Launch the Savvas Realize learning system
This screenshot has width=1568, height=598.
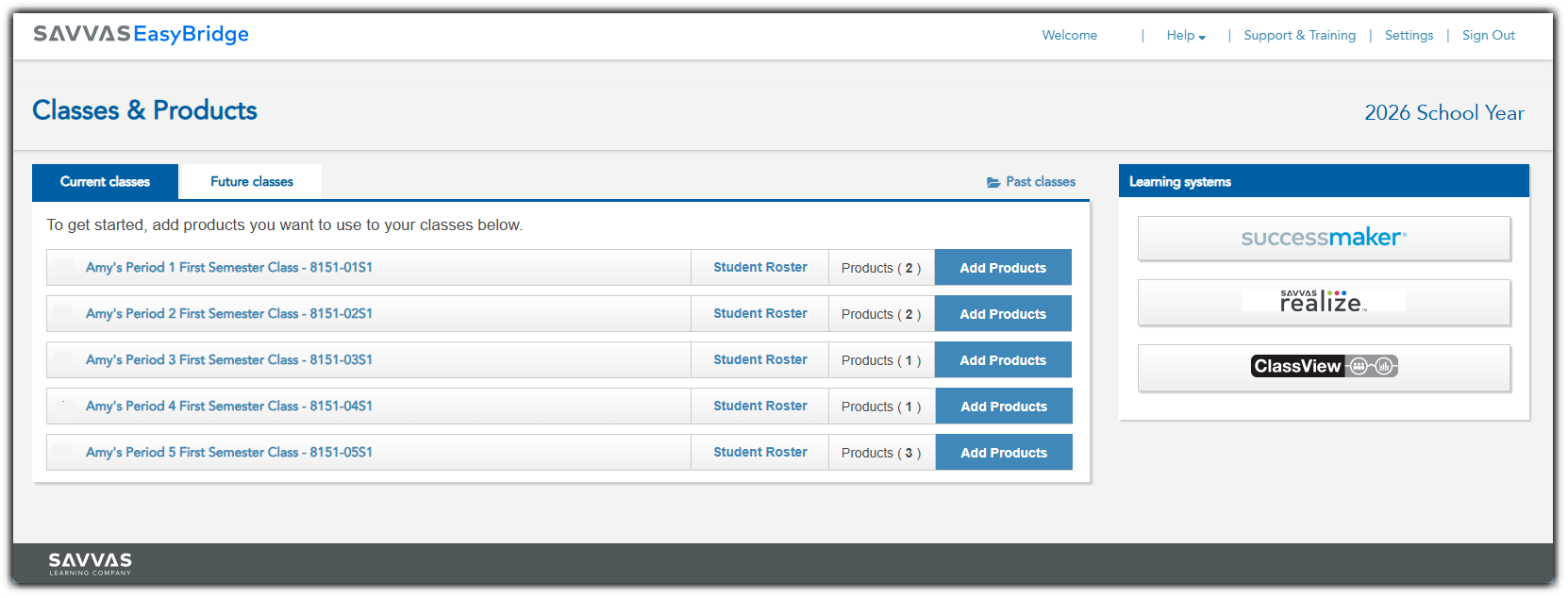pyautogui.click(x=1324, y=302)
